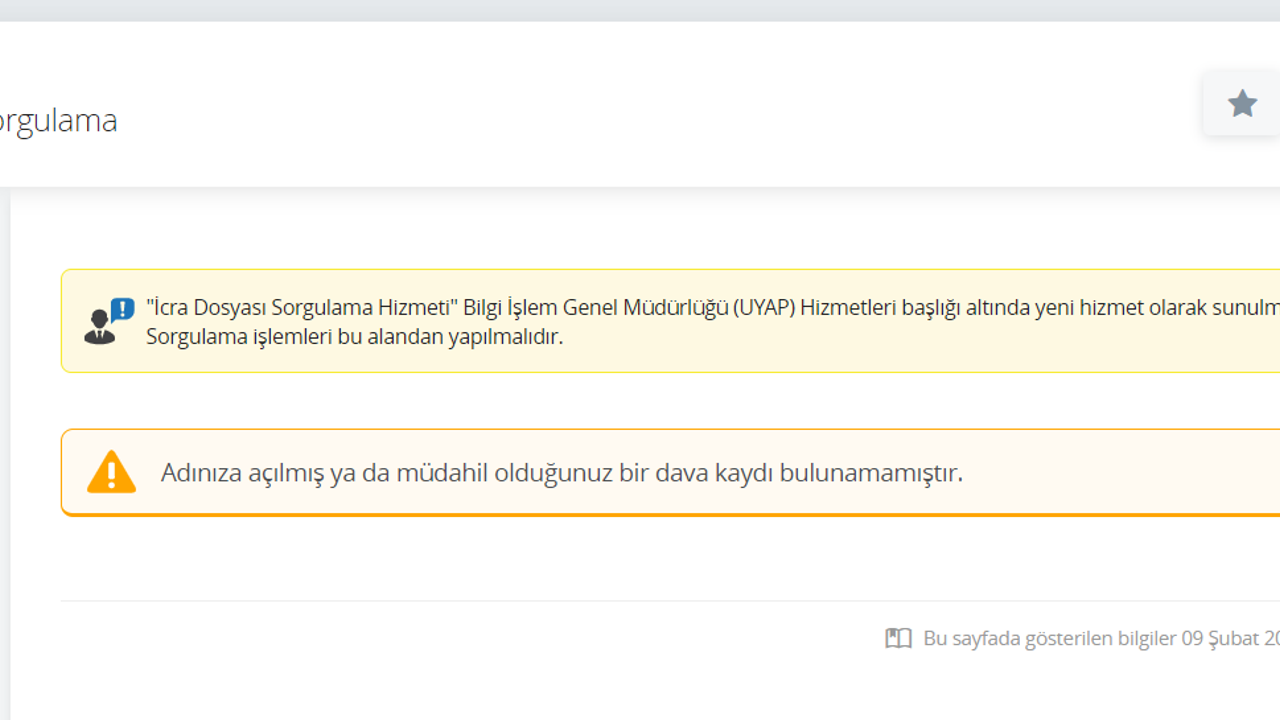Screen dimensions: 1280x720
Task: Click the person with exclamation info icon
Action: point(101,327)
